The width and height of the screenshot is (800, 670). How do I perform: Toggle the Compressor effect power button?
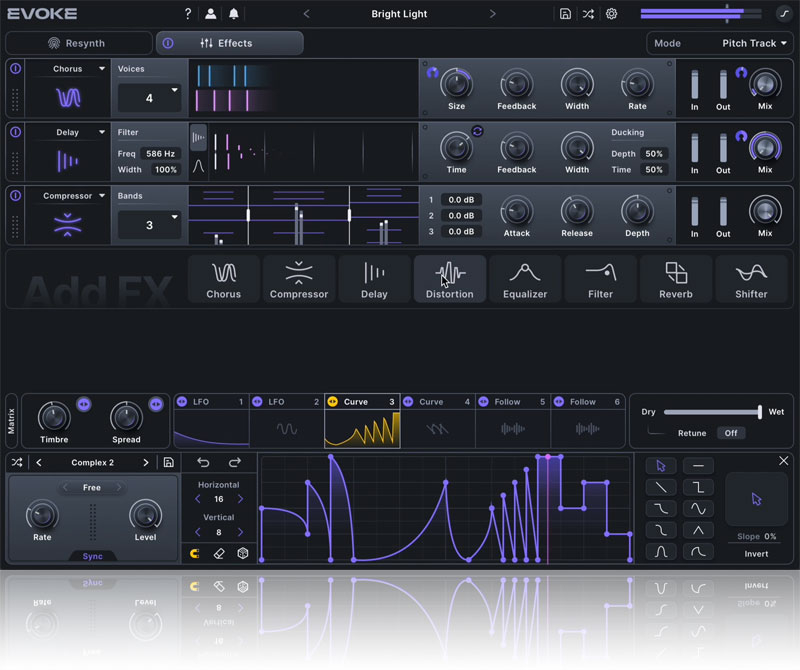click(x=15, y=196)
